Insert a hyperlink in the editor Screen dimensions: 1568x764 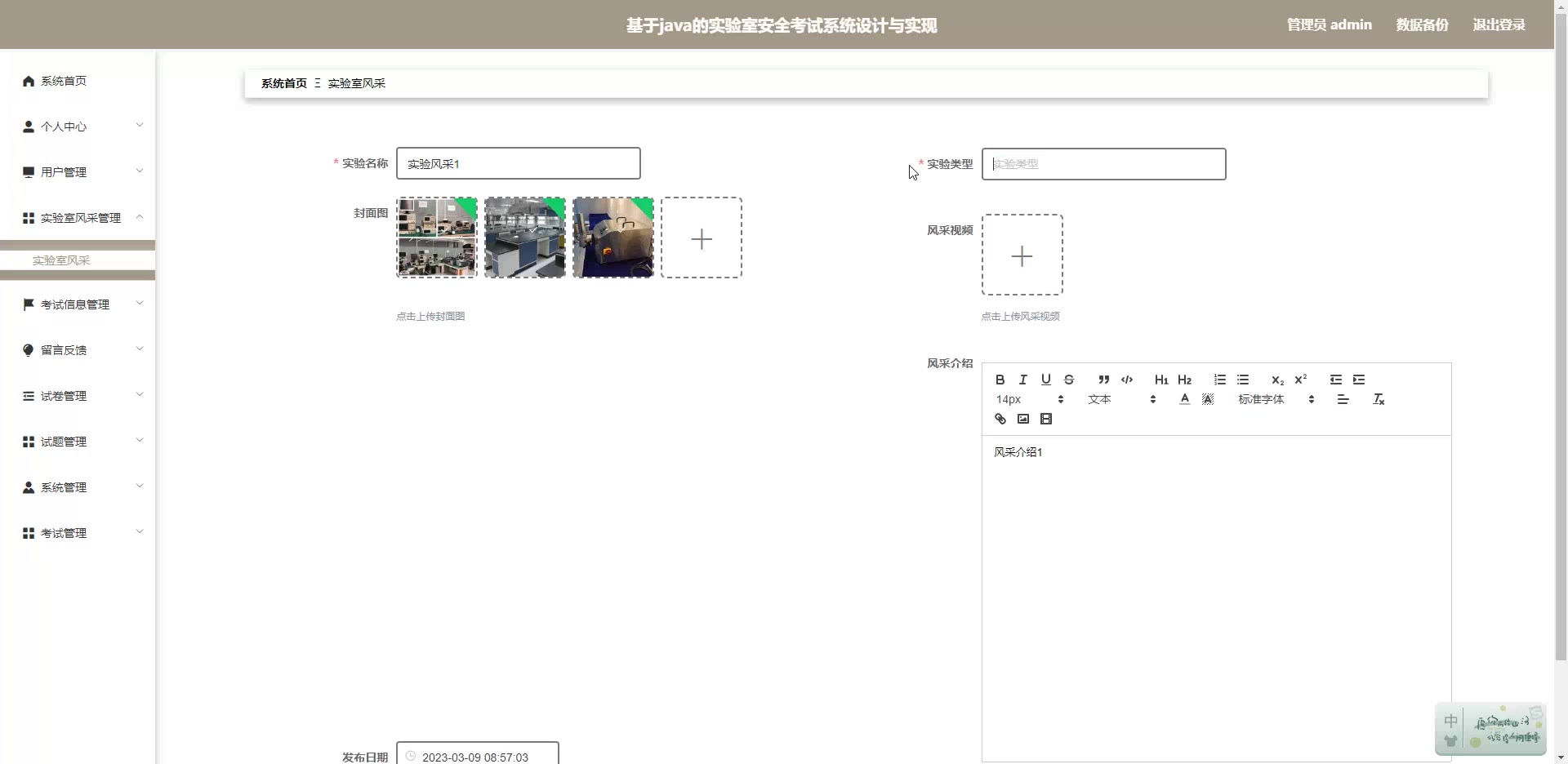[1000, 419]
